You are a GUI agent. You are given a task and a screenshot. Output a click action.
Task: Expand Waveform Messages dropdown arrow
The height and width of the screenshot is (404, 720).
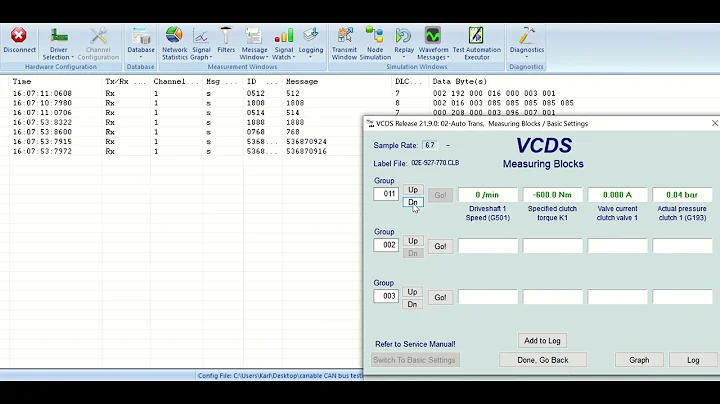click(448, 57)
